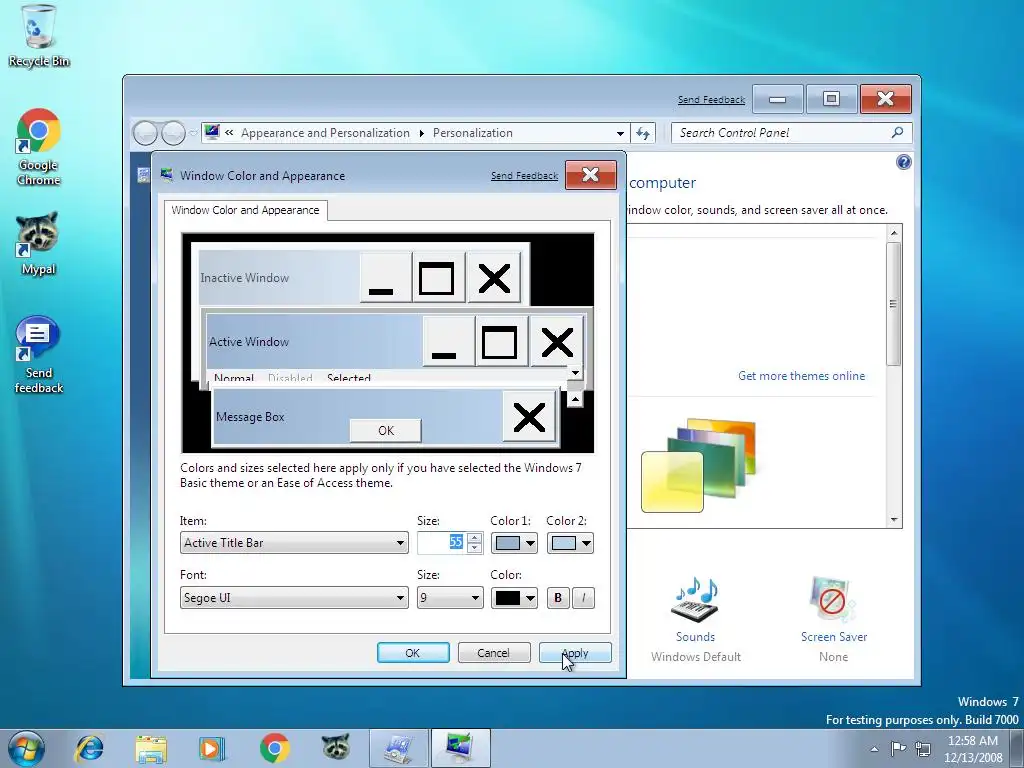Open Windows Explorer folder in taskbar
The image size is (1024, 768).
(x=151, y=748)
